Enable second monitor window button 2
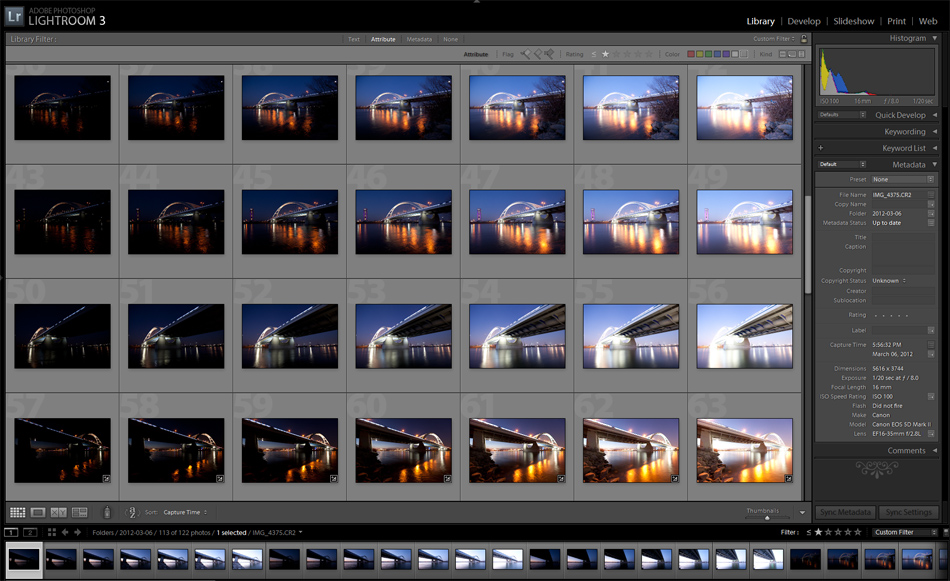 30,533
